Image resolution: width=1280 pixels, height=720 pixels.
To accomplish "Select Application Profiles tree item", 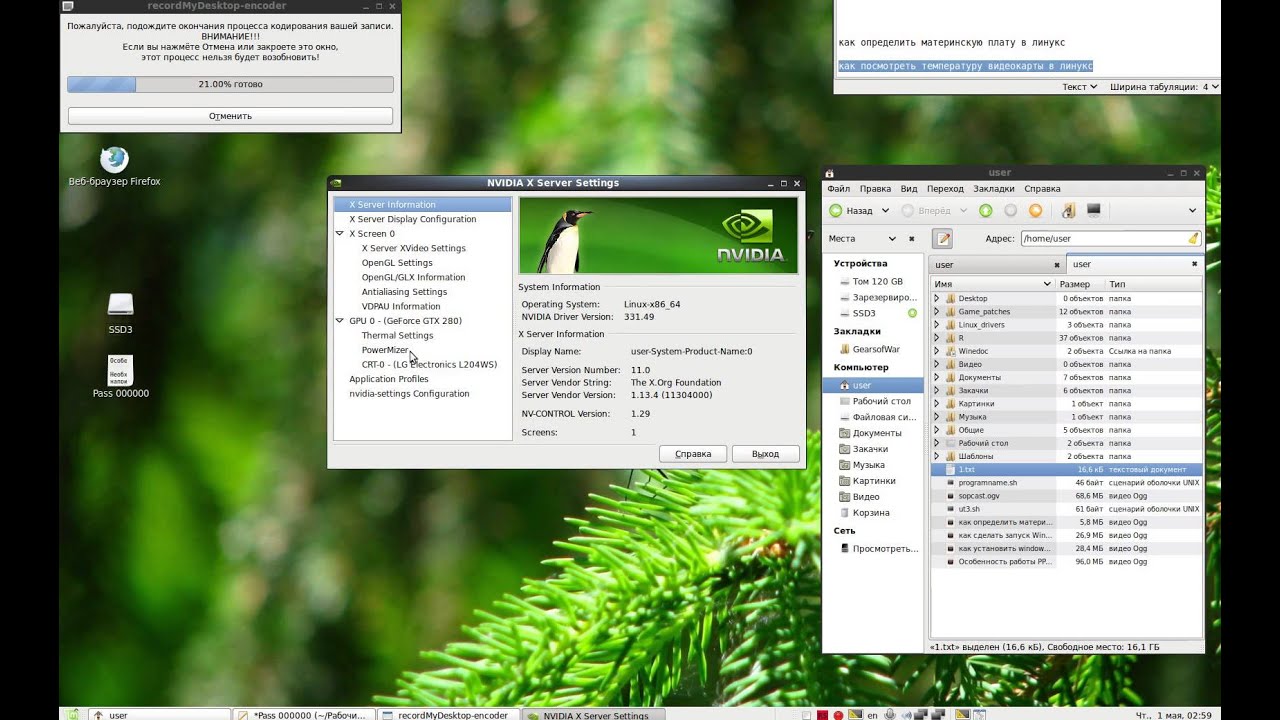I will point(388,379).
